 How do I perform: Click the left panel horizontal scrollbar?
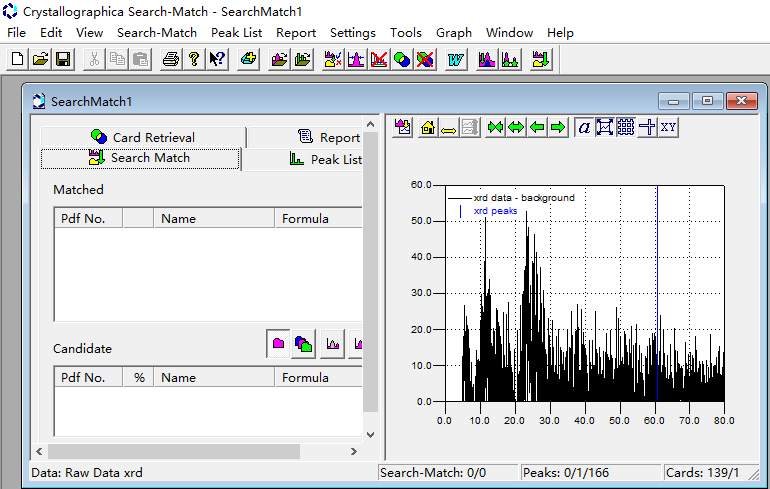[174, 452]
